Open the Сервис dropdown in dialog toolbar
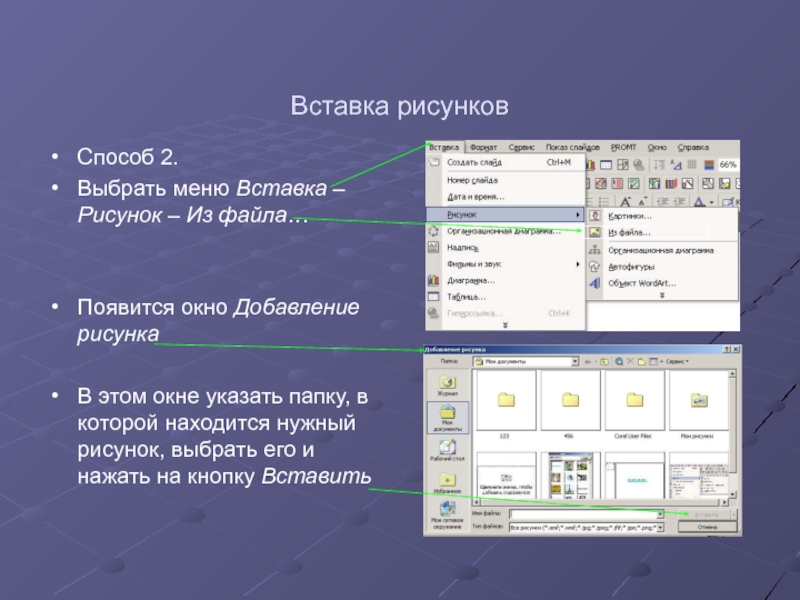The height and width of the screenshot is (600, 800). tap(677, 362)
